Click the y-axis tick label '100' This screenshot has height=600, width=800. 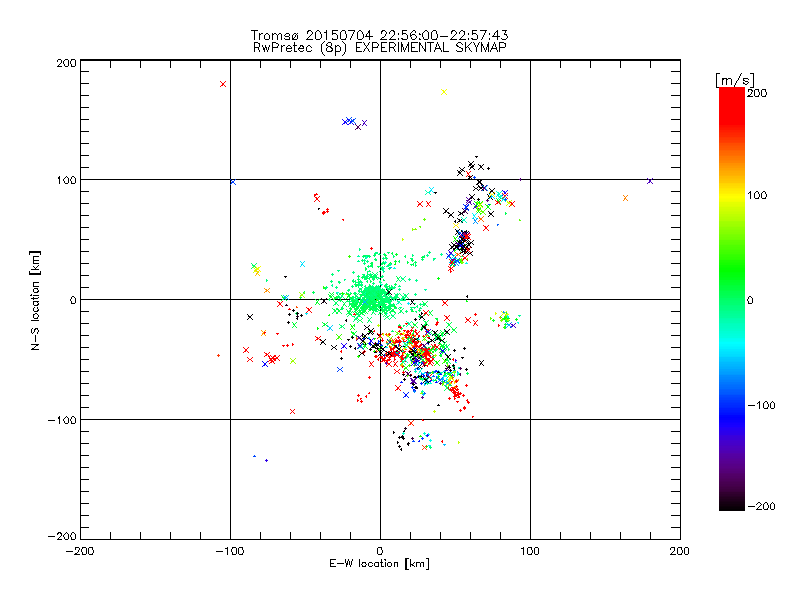[x=66, y=180]
